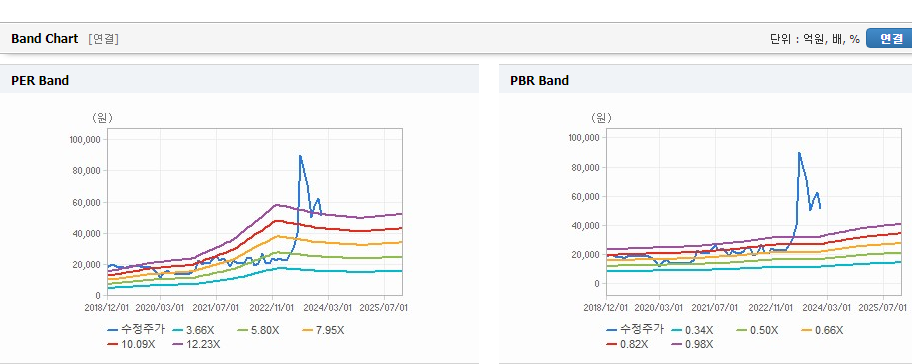912x364 pixels.
Task: Click 100,000 y-axis label in PER Band
Action: point(85,140)
